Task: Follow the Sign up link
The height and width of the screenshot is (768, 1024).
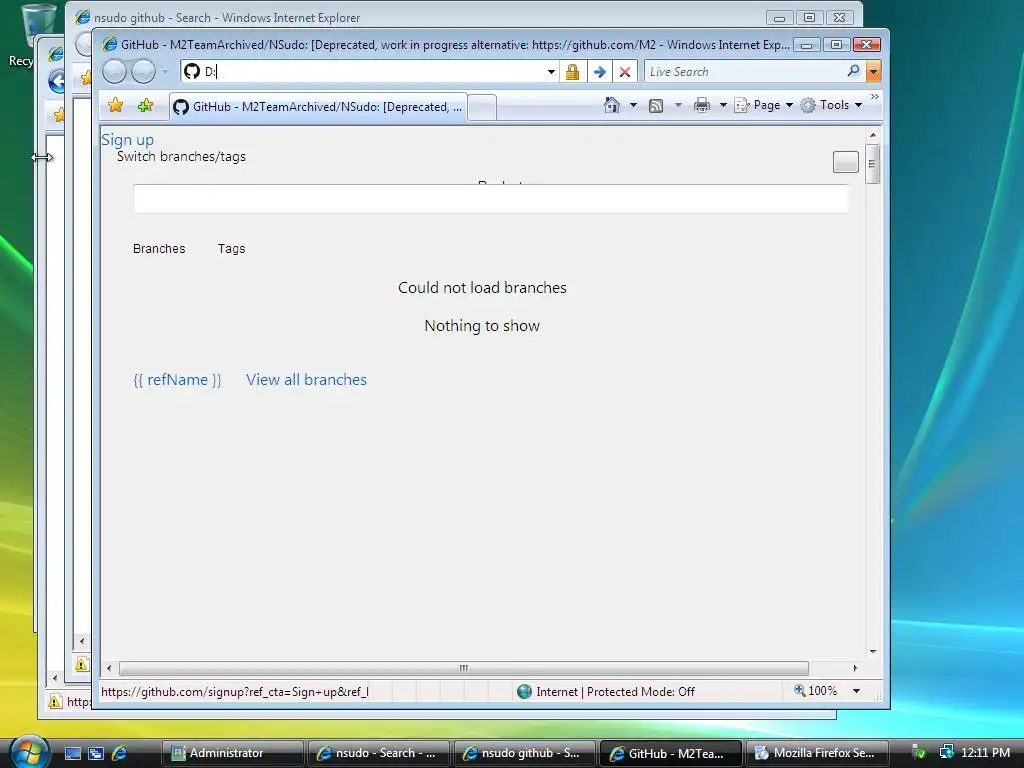Action: (x=127, y=140)
